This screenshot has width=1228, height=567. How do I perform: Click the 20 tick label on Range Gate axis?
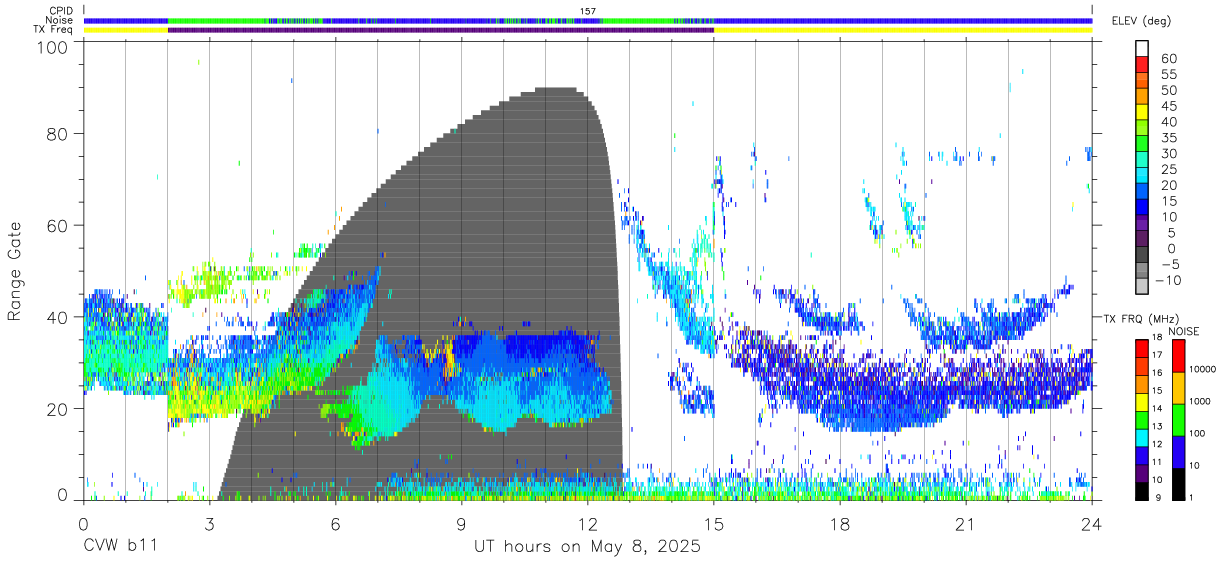[59, 409]
